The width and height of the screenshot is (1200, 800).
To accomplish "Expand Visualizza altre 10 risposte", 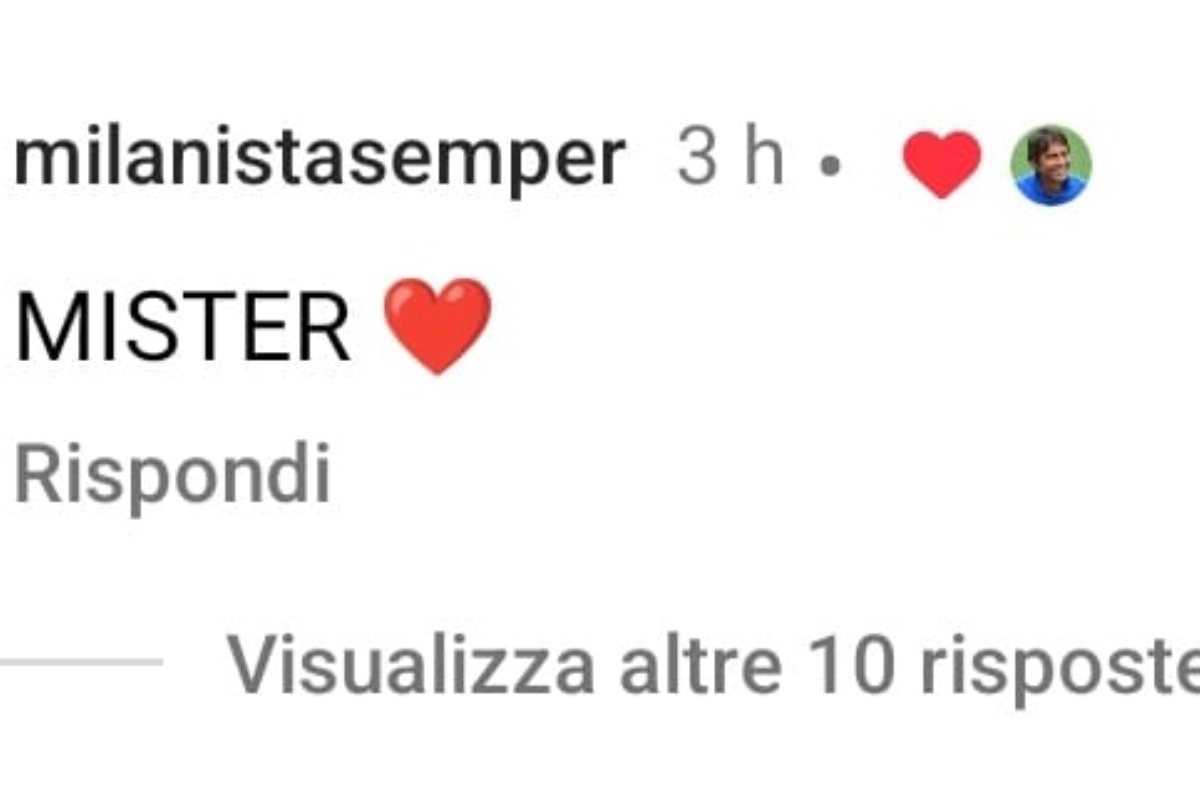I will 714,663.
